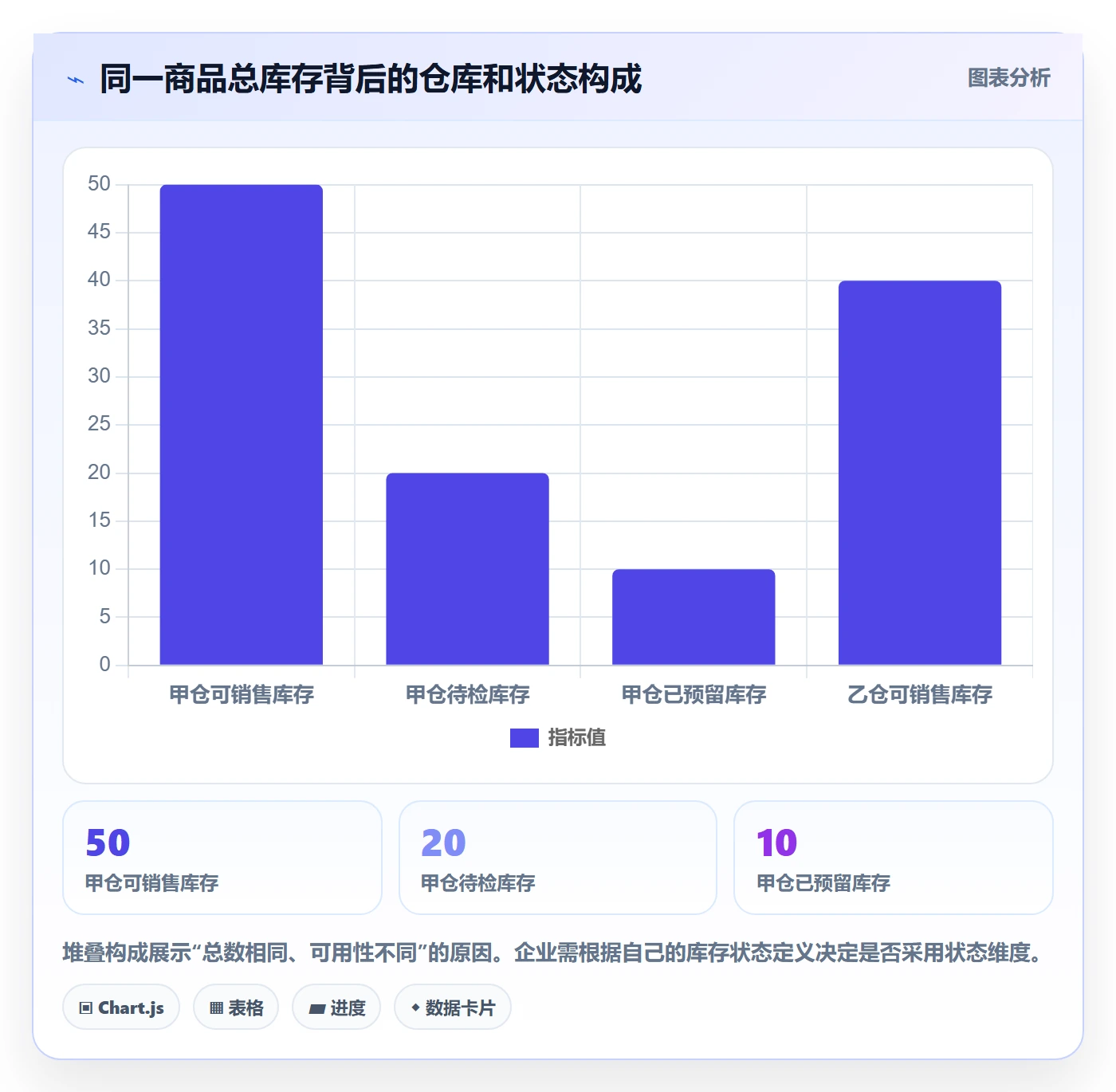Toggle the 指标值 legend color swatch
The image size is (1116, 1092).
pos(524,738)
